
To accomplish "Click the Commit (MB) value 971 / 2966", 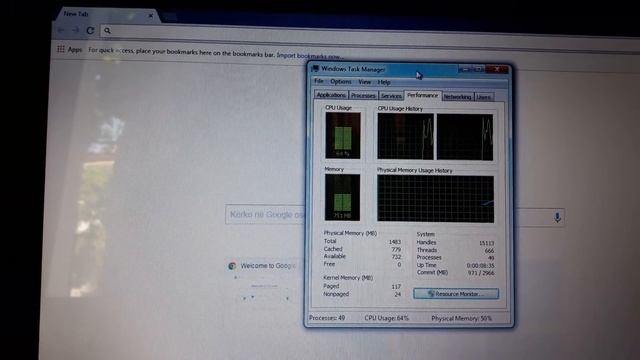I will click(x=481, y=273).
